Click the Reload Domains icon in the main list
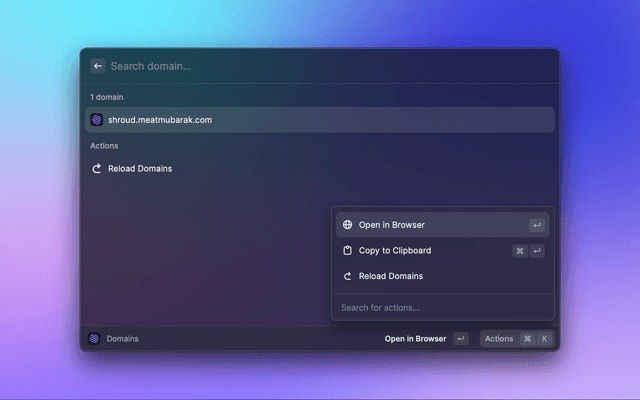This screenshot has width=640, height=400. click(x=97, y=169)
